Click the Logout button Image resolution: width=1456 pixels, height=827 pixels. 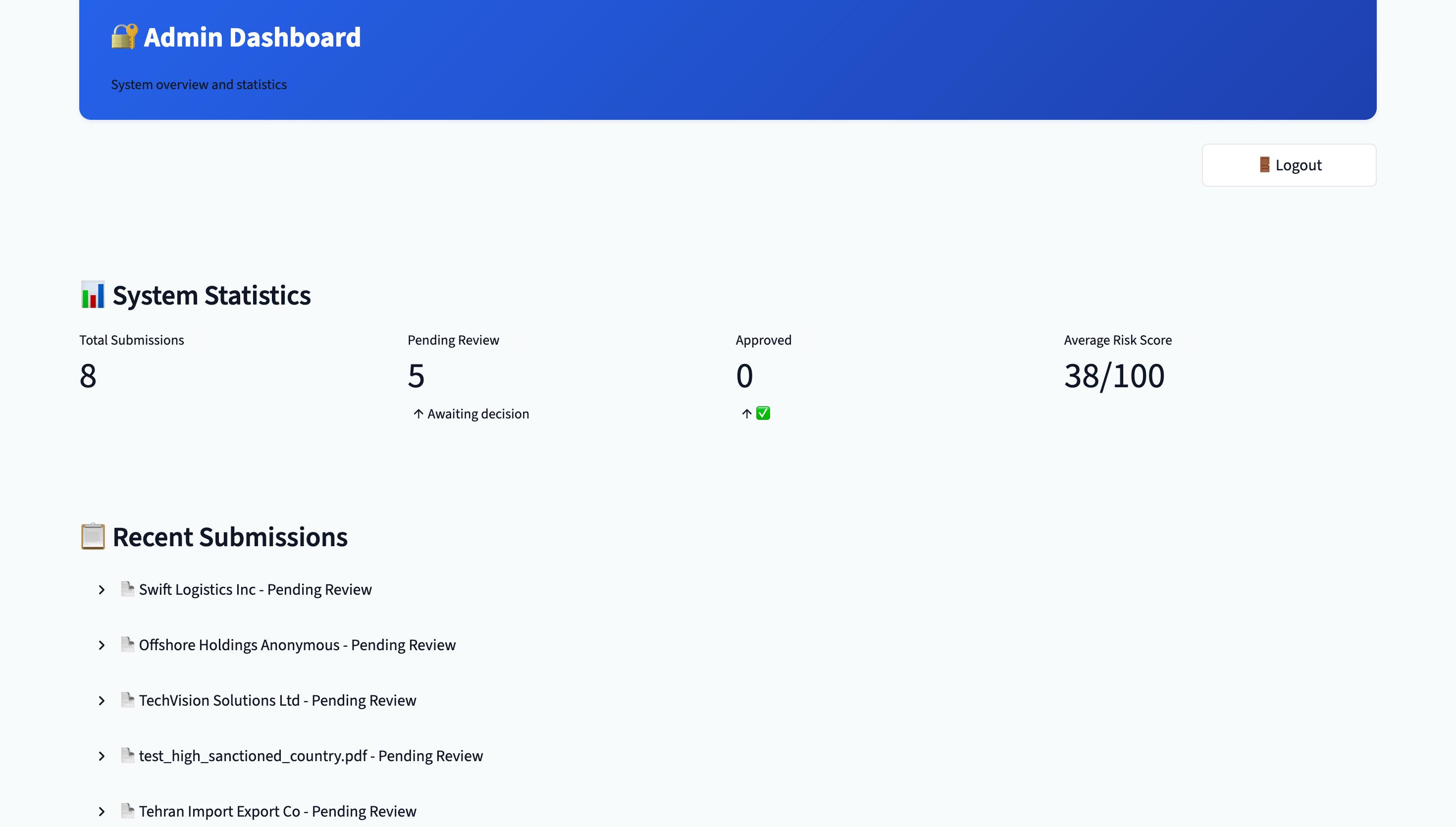(x=1289, y=165)
